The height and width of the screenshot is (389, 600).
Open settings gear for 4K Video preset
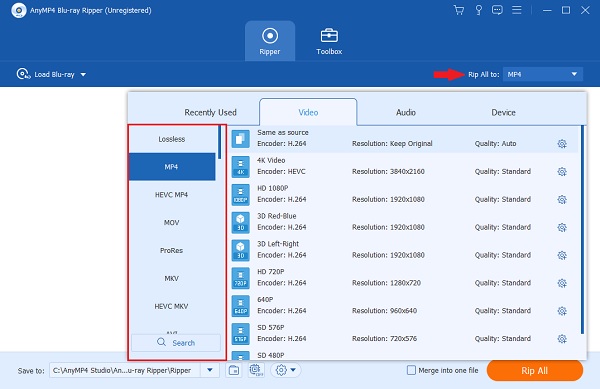(x=562, y=172)
